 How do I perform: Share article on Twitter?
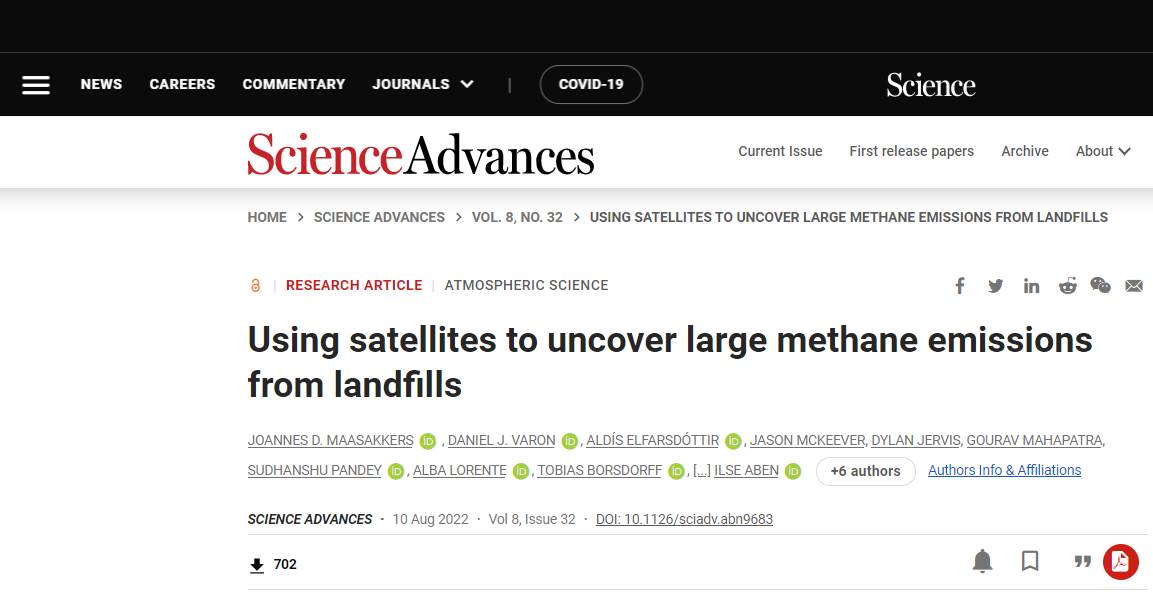(996, 286)
